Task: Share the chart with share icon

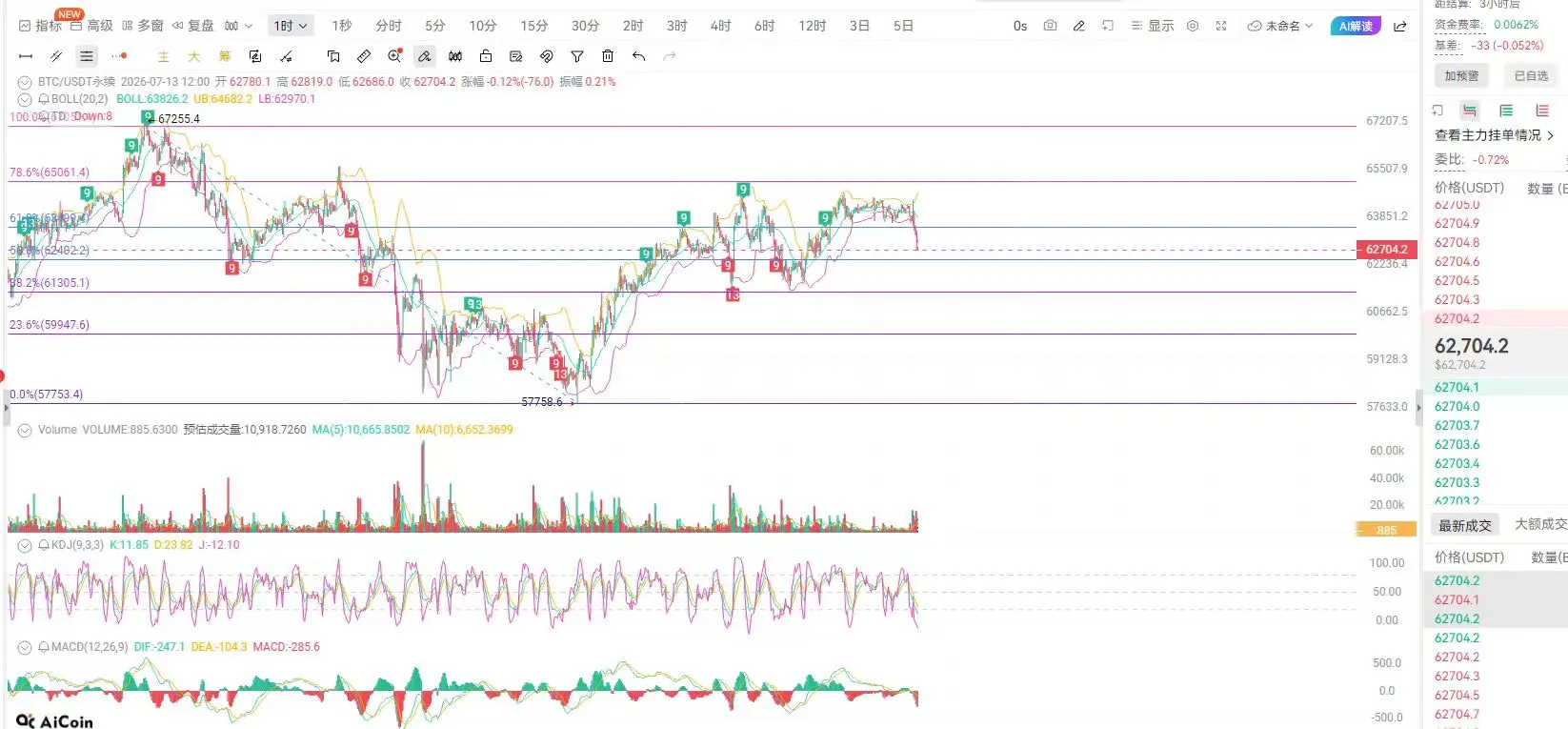Action: (1400, 26)
